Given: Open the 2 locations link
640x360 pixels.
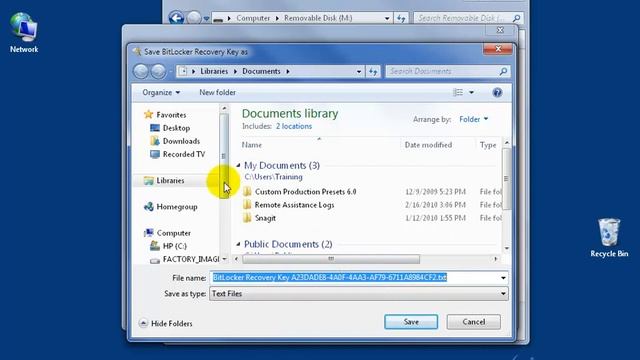Looking at the screenshot, I should [x=293, y=126].
